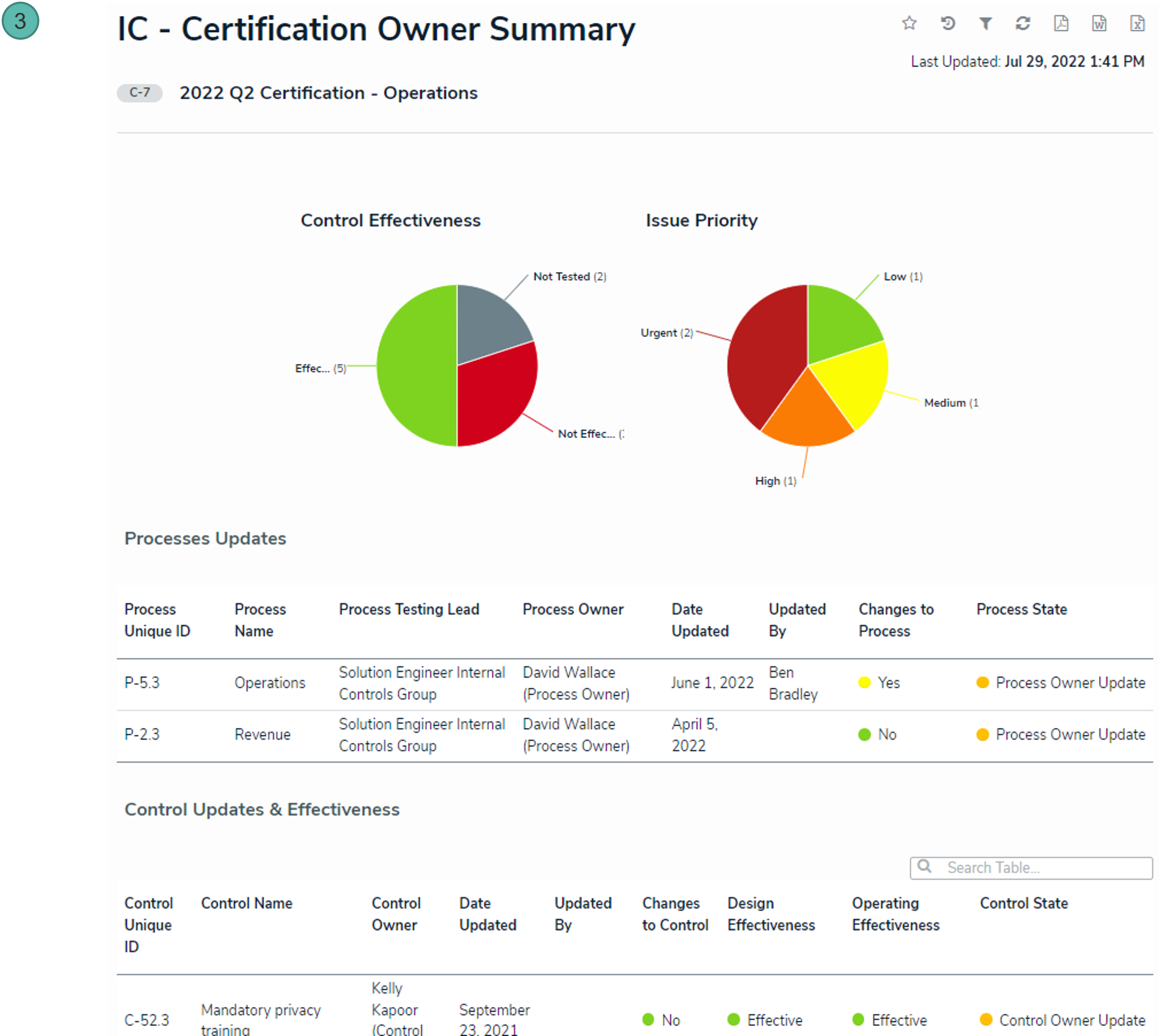Viewport: 1159px width, 1036px height.
Task: Open control C-52.3 row
Action: [x=147, y=1019]
